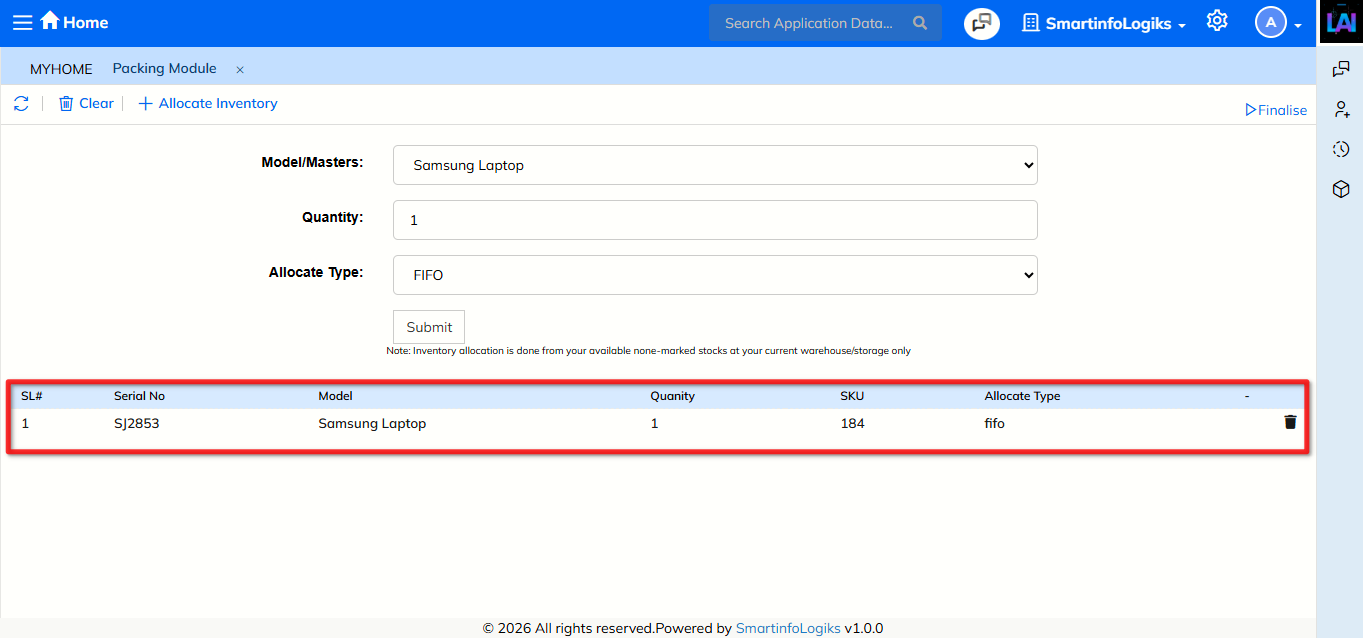1363x638 pixels.
Task: Click the search magnifier icon
Action: tap(920, 23)
